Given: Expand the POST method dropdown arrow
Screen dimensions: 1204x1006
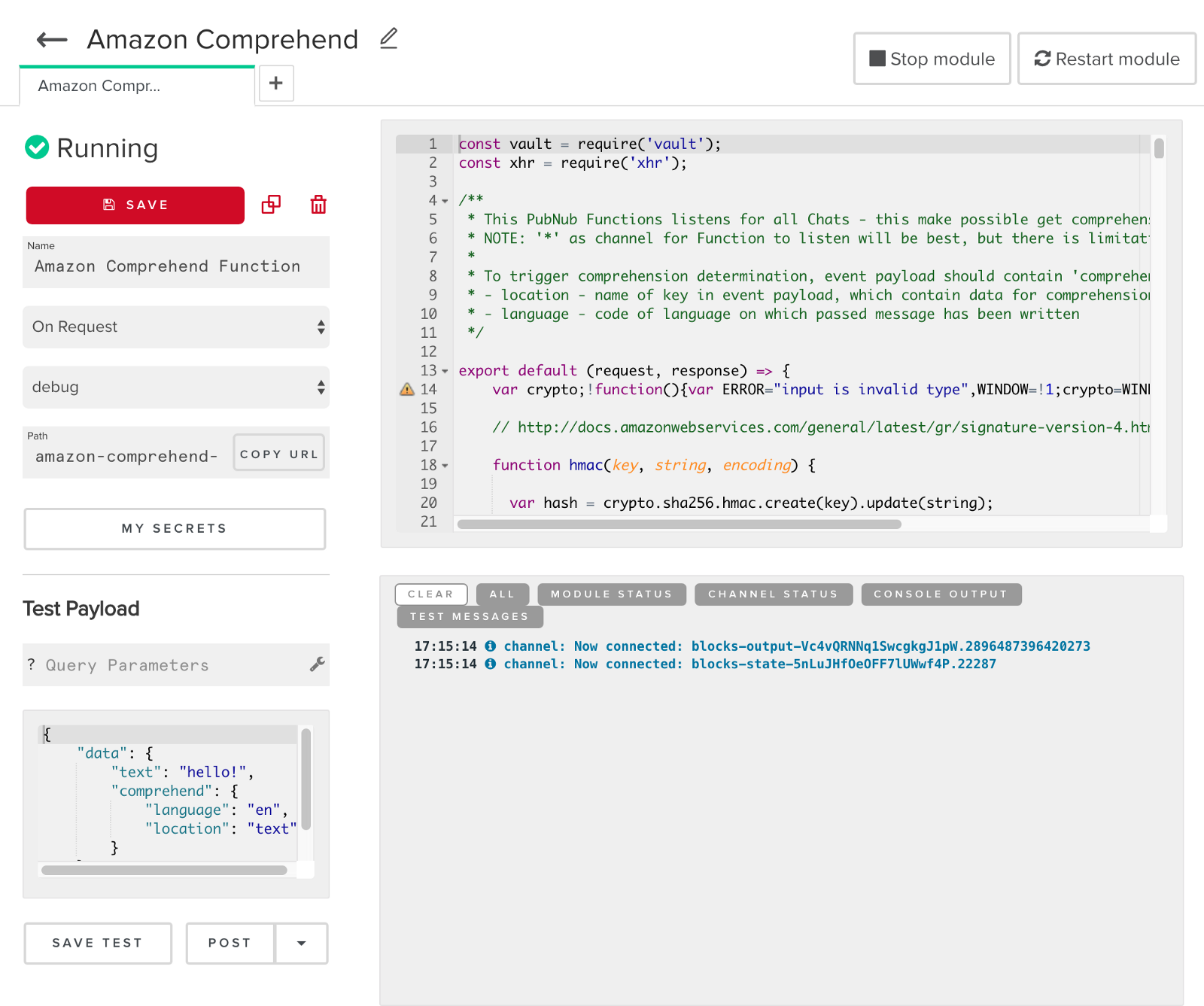Looking at the screenshot, I should [301, 944].
